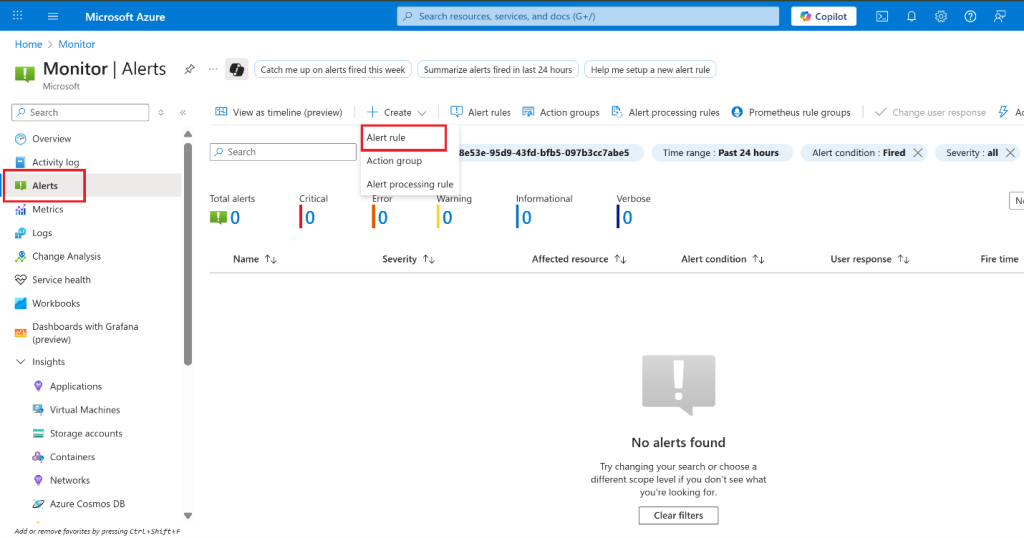Click sidebar scrollbar down arrow

(188, 515)
